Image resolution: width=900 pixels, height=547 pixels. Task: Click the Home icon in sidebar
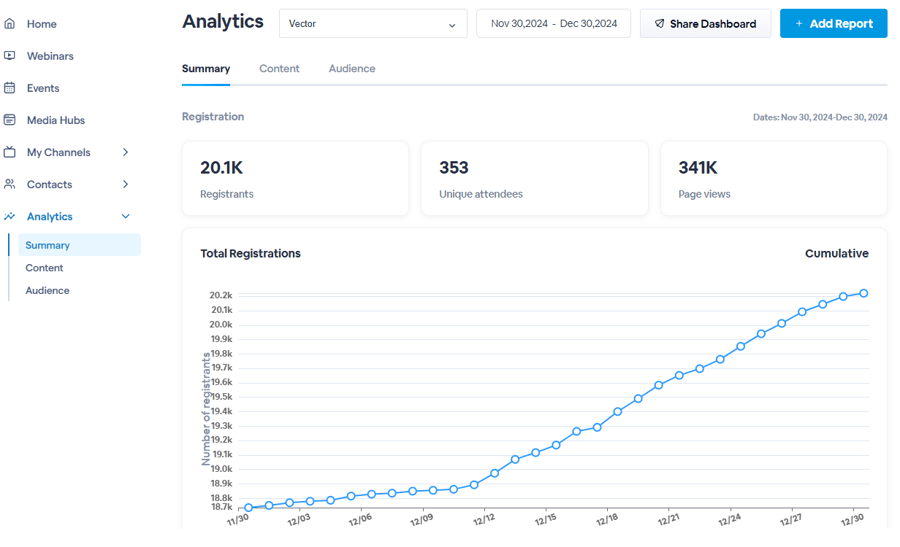(x=10, y=24)
